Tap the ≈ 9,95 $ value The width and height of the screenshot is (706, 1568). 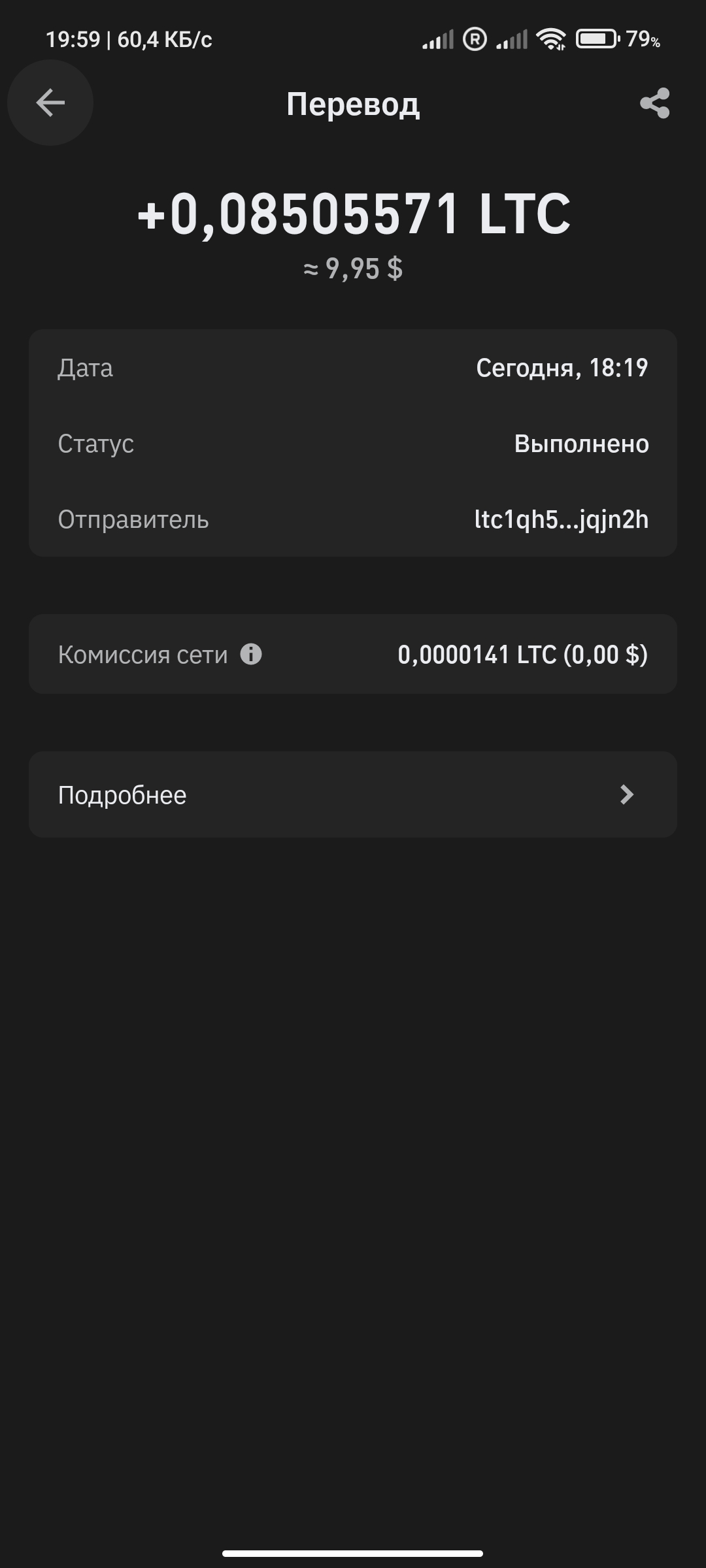[x=353, y=269]
